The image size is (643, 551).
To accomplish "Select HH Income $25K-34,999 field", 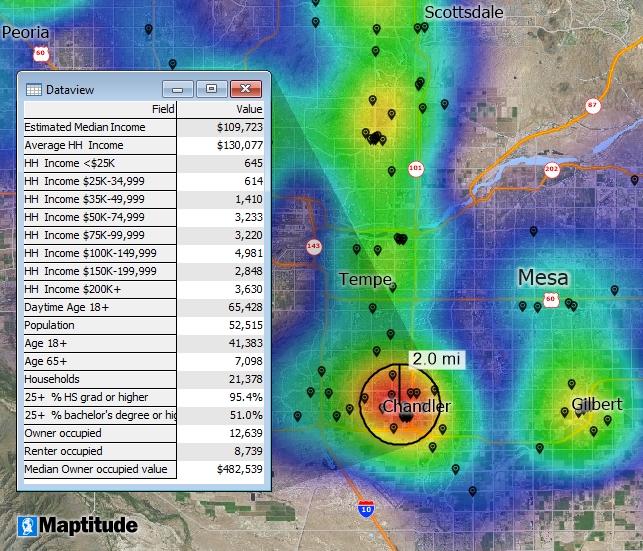I will pyautogui.click(x=100, y=181).
